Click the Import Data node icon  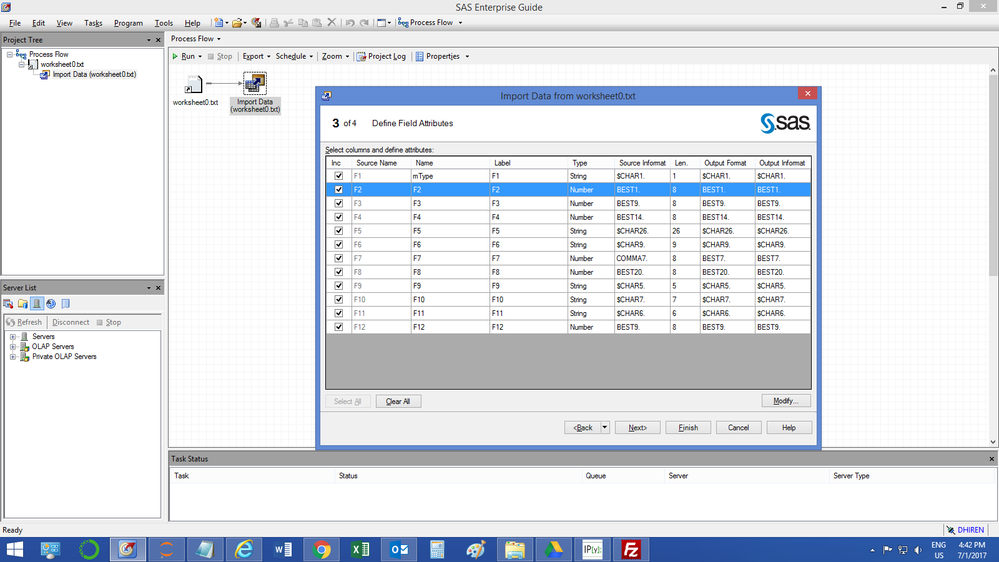255,83
